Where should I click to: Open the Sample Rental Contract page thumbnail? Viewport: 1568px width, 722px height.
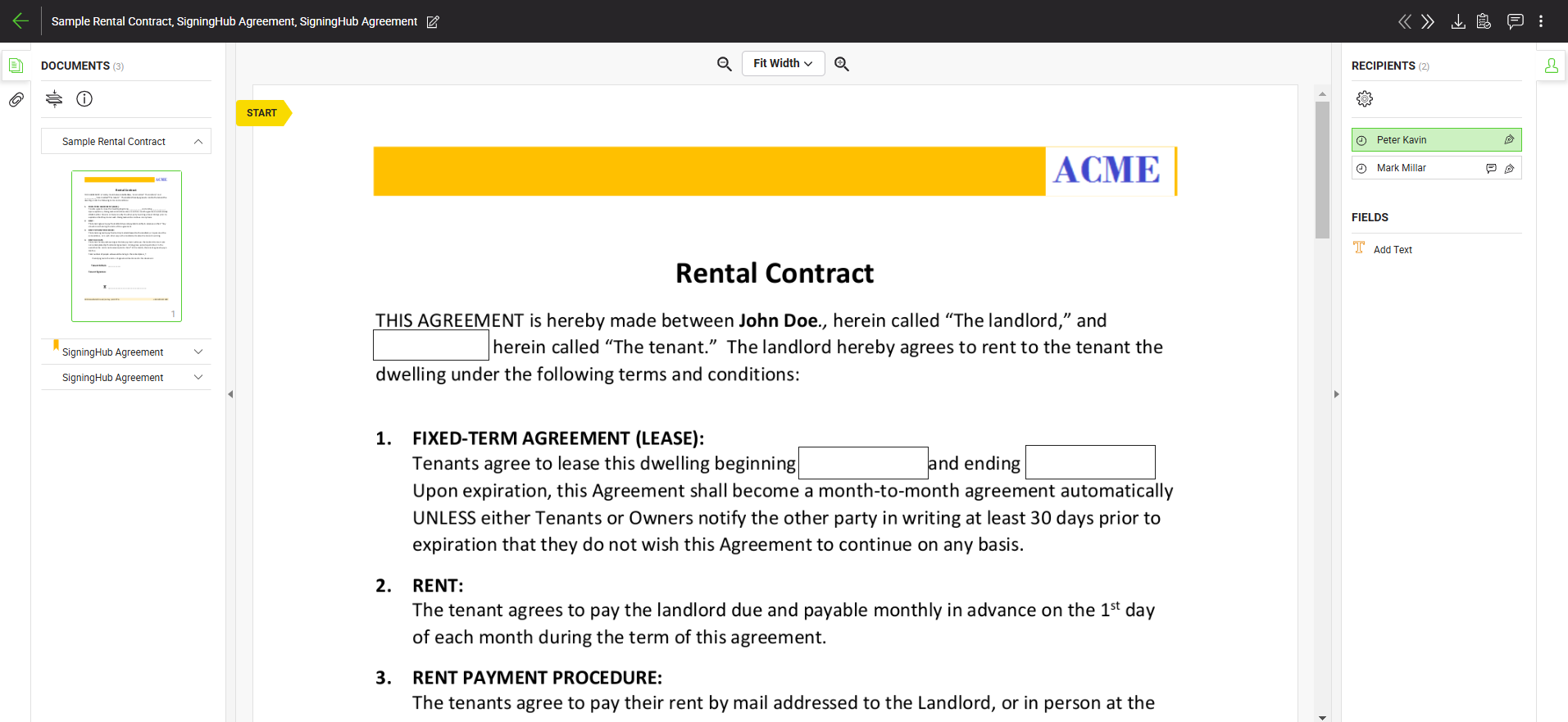click(x=126, y=246)
